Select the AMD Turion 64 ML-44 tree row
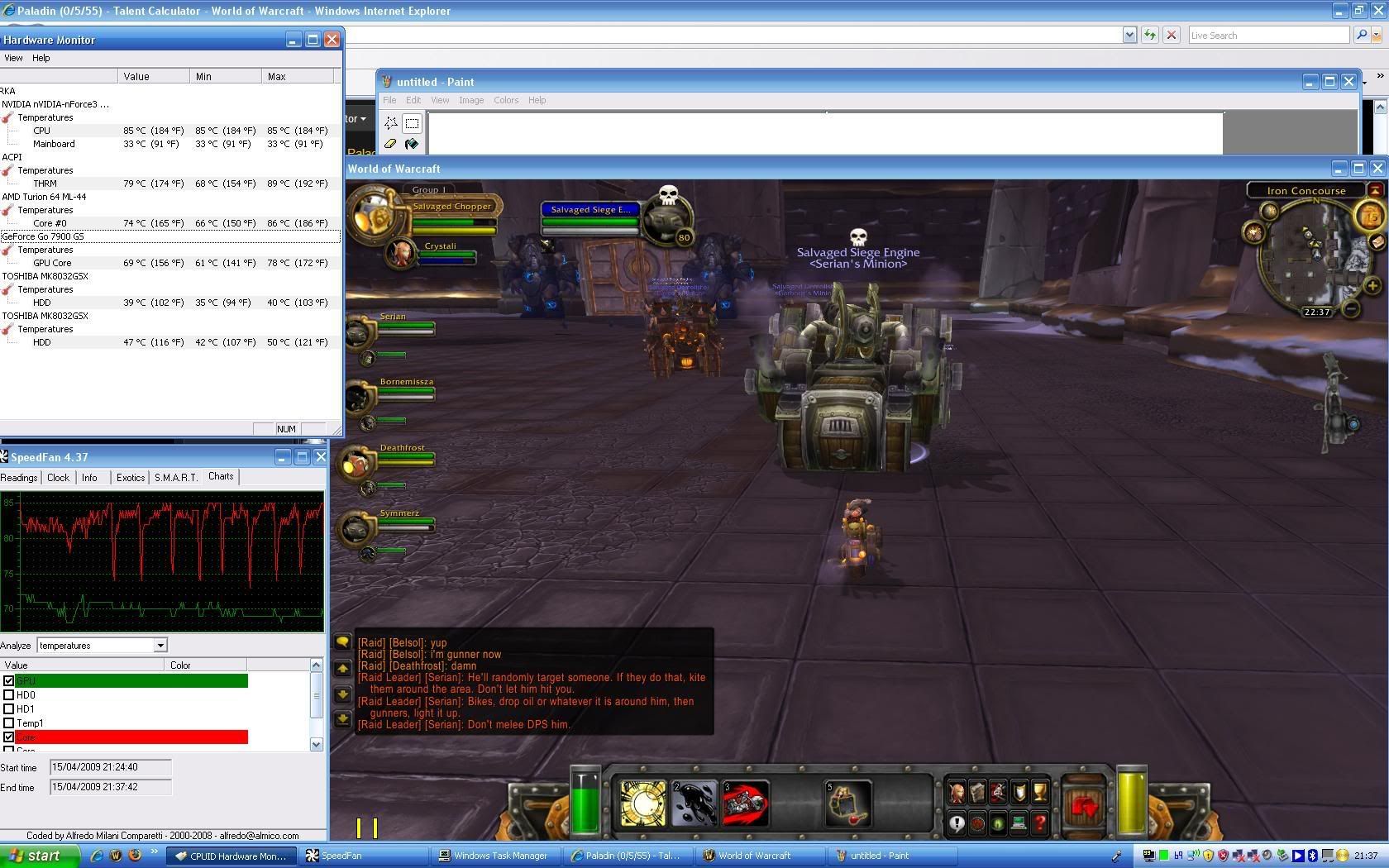This screenshot has height=868, width=1389. (x=169, y=197)
